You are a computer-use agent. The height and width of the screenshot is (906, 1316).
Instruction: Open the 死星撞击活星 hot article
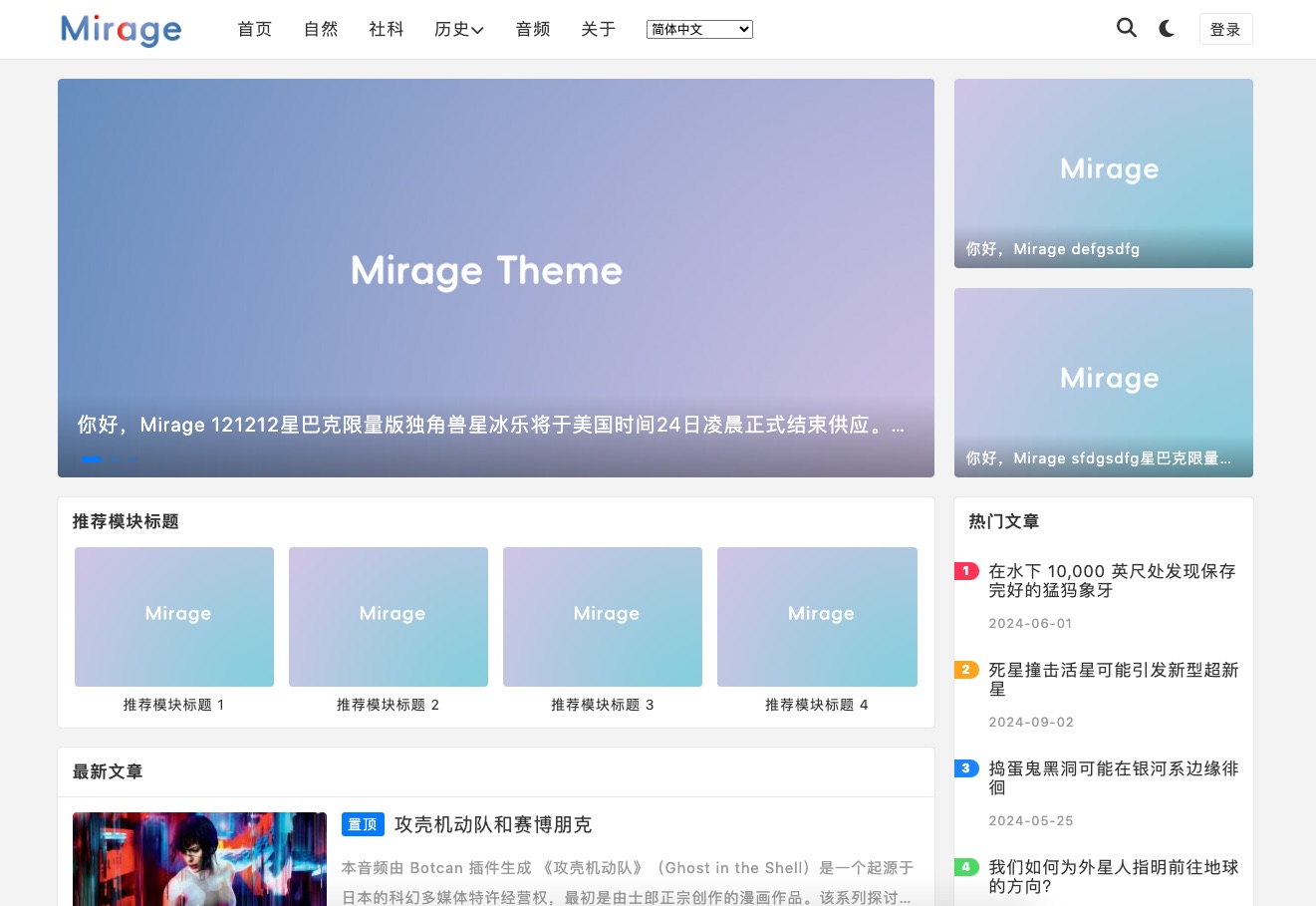[1113, 679]
